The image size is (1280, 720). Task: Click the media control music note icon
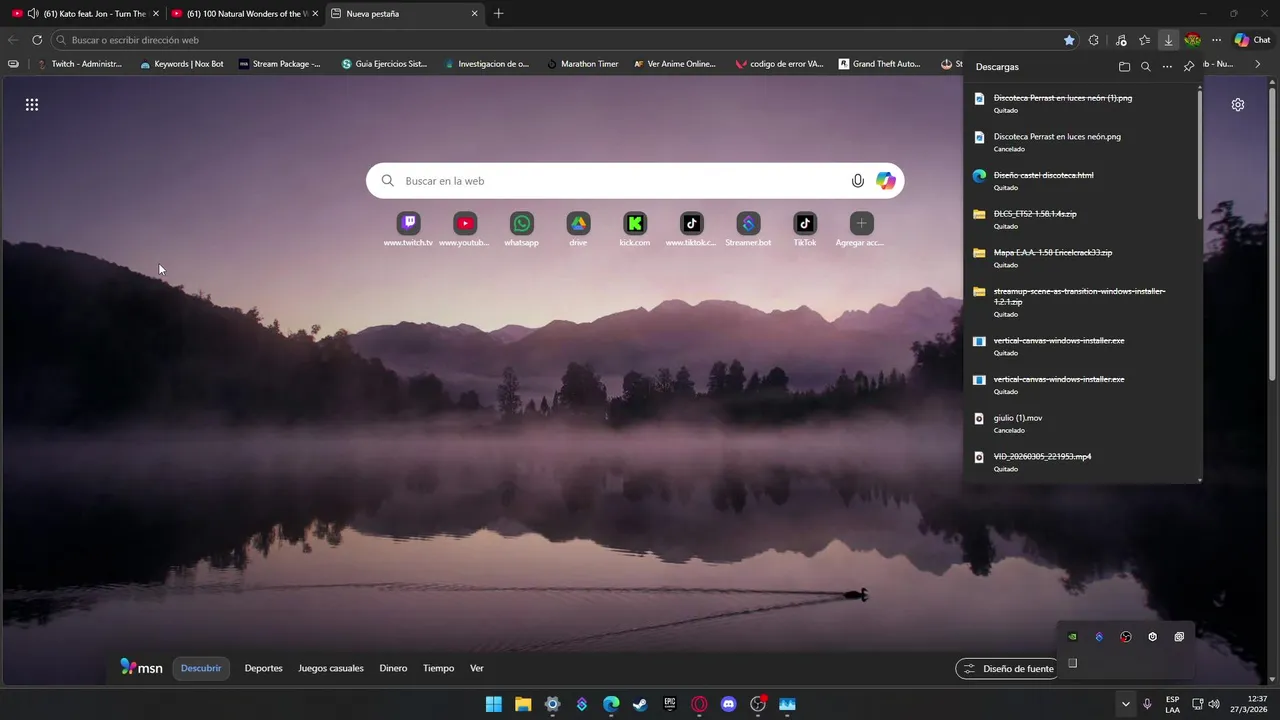tap(1120, 40)
